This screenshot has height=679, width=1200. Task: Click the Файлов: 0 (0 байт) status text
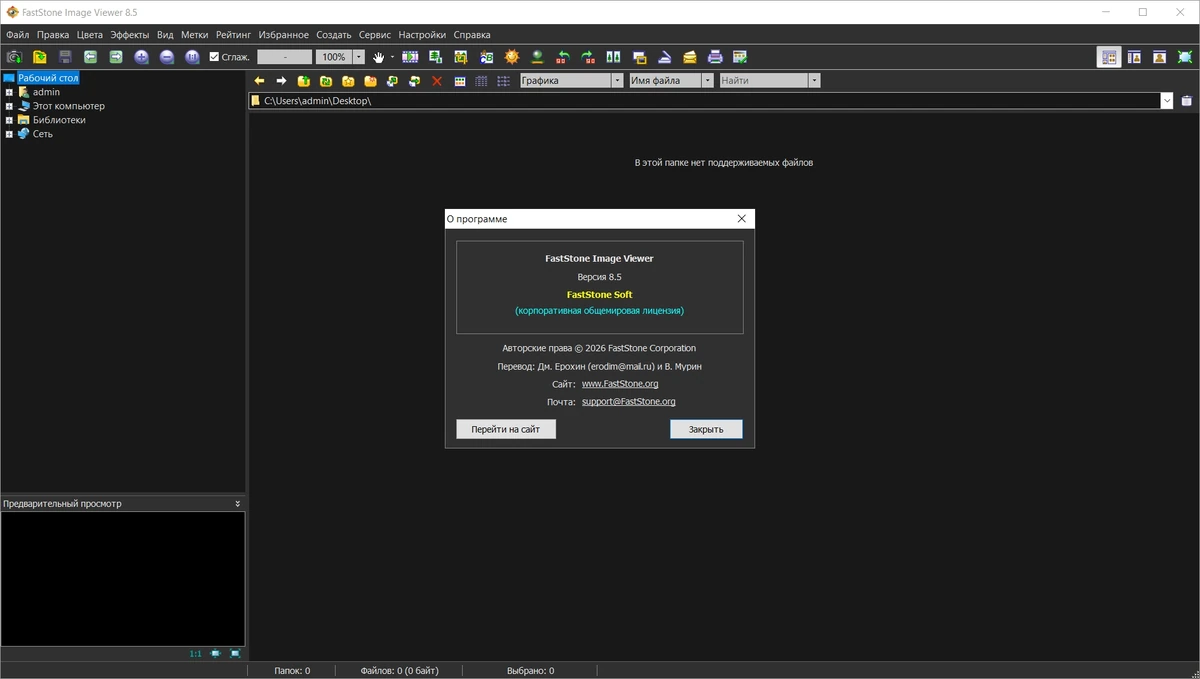399,671
